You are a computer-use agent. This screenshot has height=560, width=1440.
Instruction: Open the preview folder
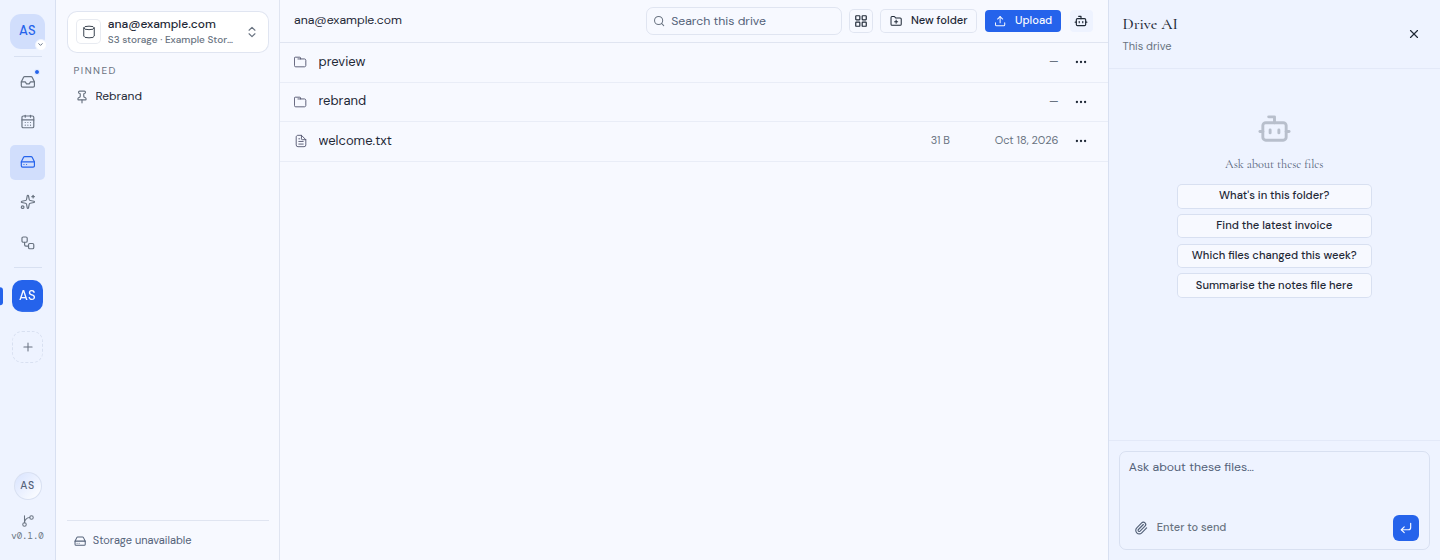coord(693,62)
